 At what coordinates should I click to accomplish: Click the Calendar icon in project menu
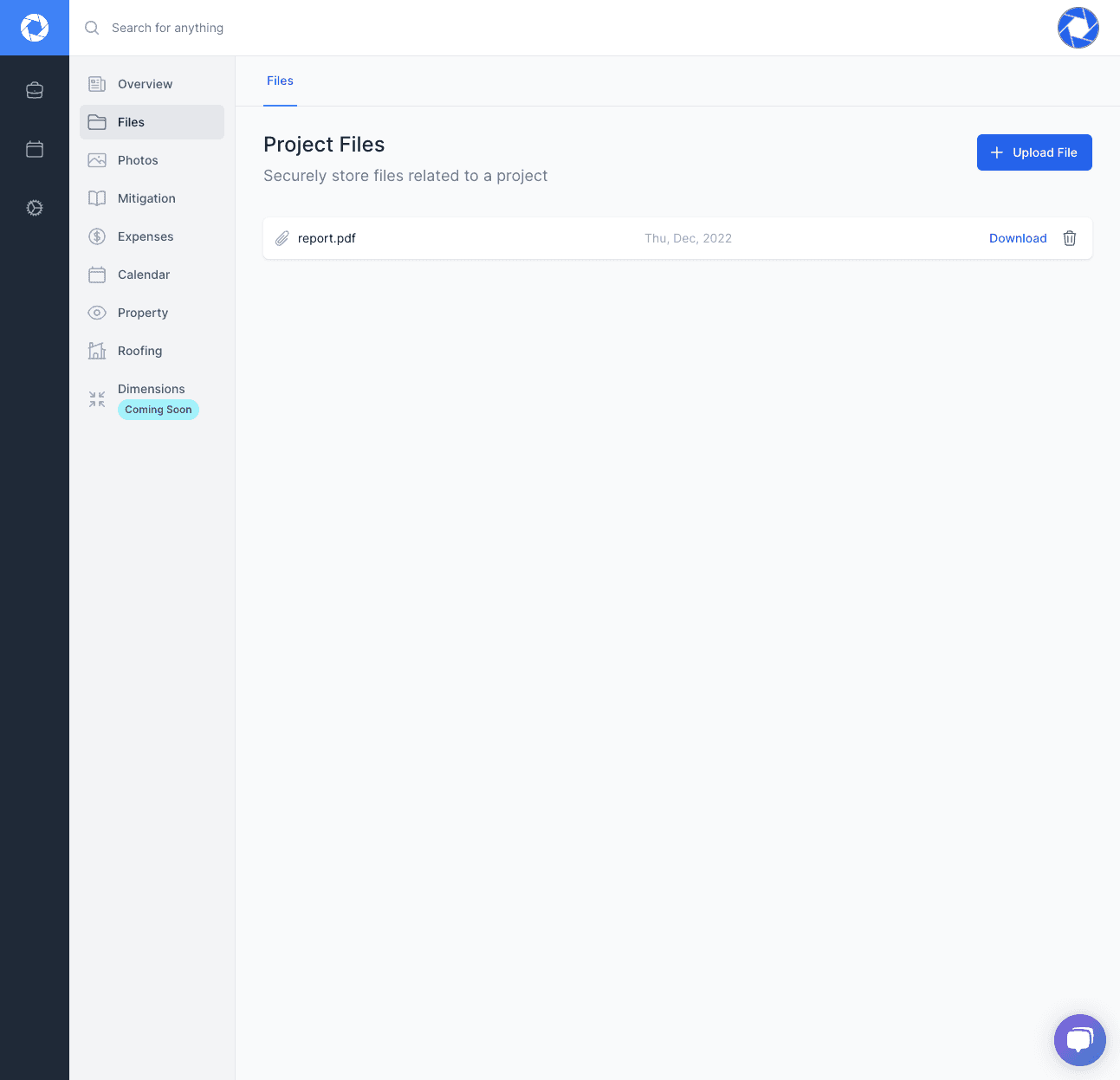click(97, 275)
